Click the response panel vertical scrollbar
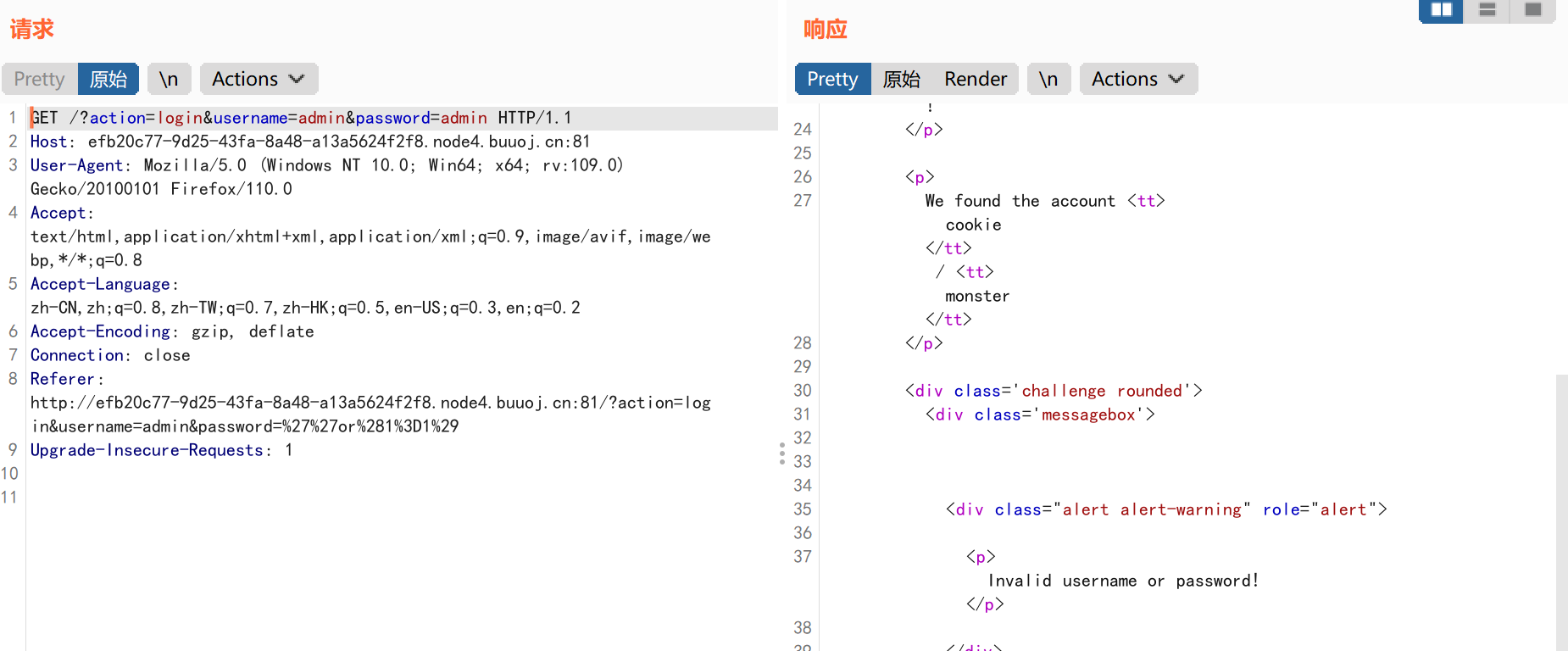The width and height of the screenshot is (1568, 651). [x=1561, y=509]
